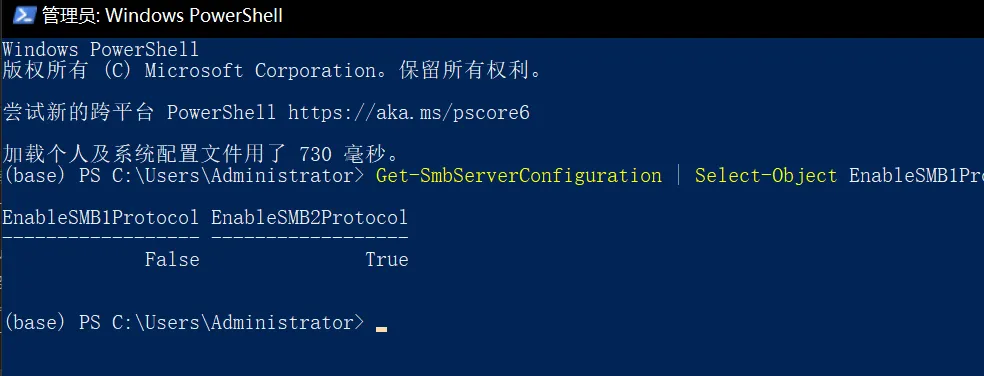984x376 pixels.
Task: Click the https://aka.ms/pscore6 link text
Action: (409, 113)
